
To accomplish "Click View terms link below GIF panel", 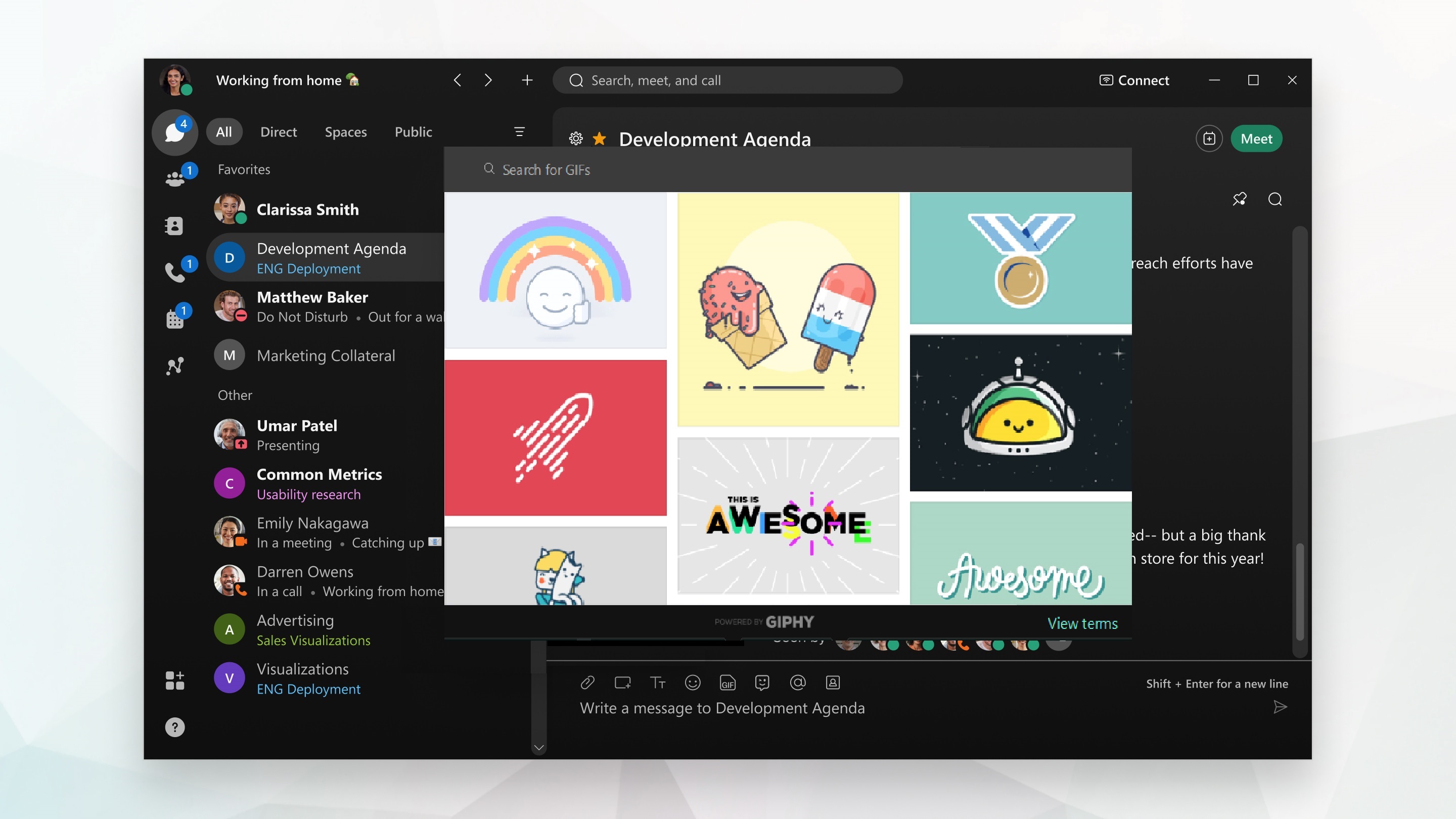I will [x=1083, y=623].
